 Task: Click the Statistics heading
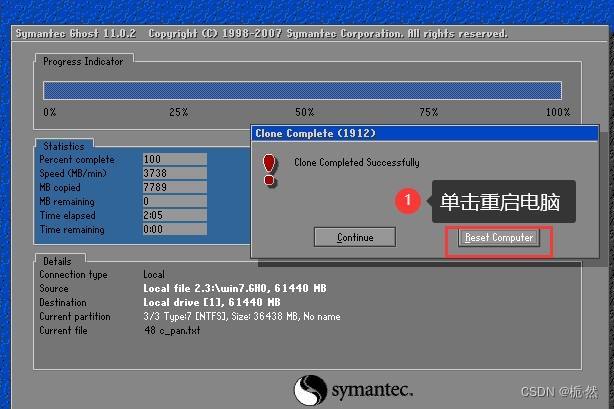click(x=64, y=146)
